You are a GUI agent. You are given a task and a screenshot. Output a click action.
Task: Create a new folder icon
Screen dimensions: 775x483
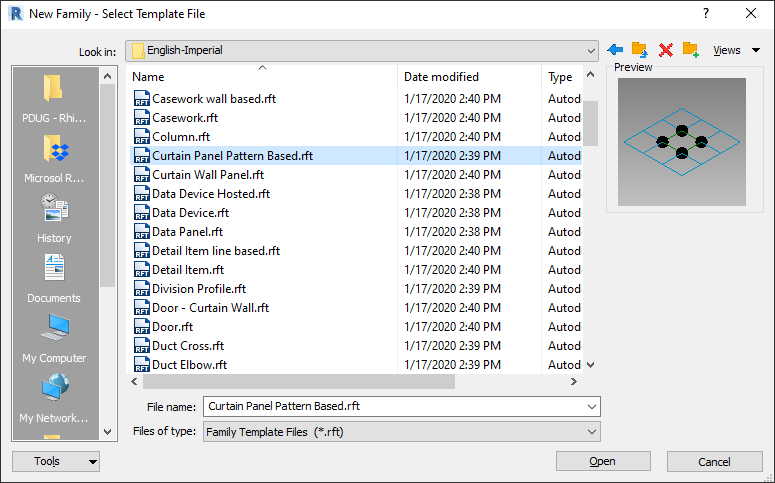[x=690, y=49]
